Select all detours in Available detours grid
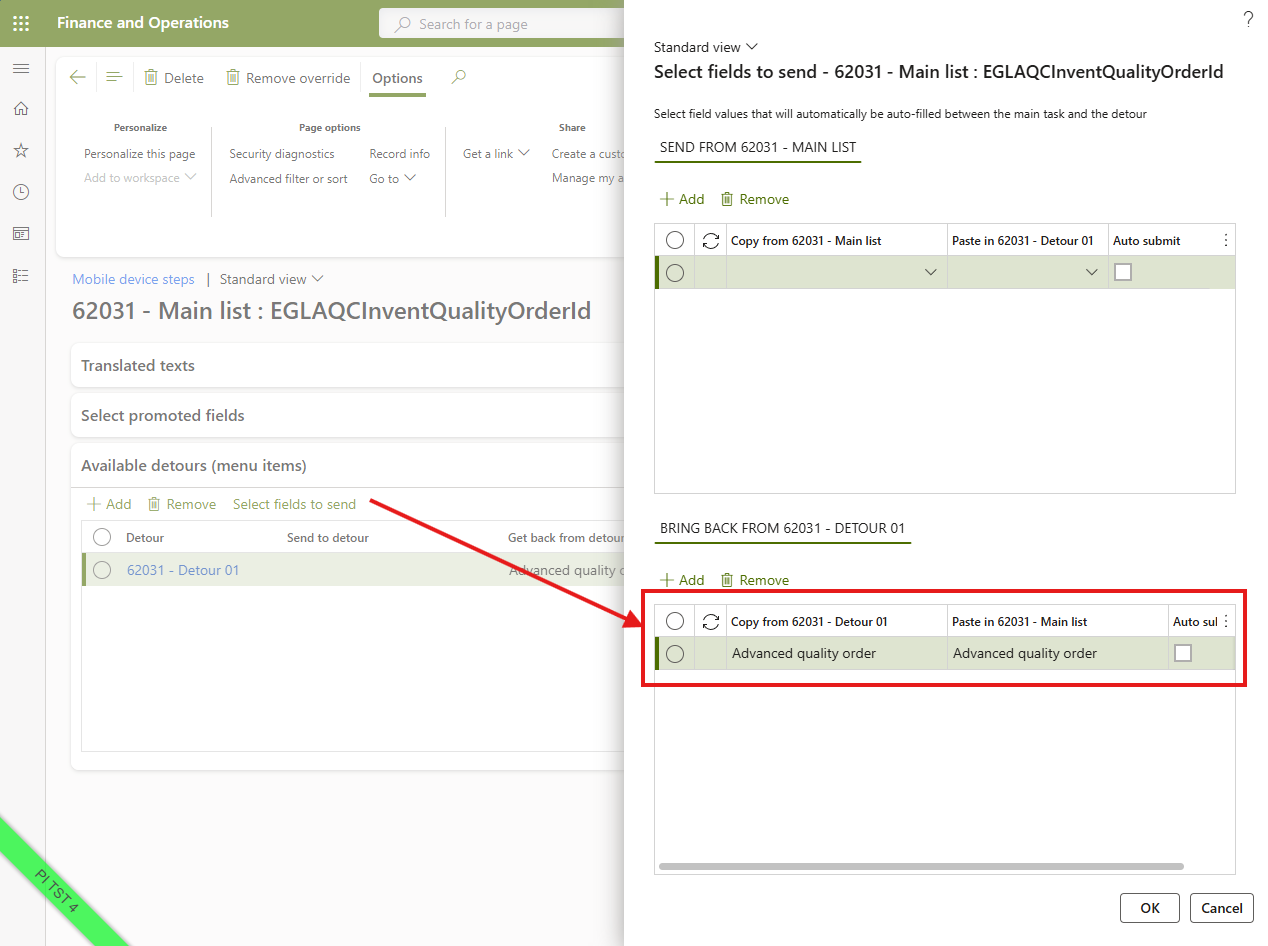1268x946 pixels. [x=102, y=538]
